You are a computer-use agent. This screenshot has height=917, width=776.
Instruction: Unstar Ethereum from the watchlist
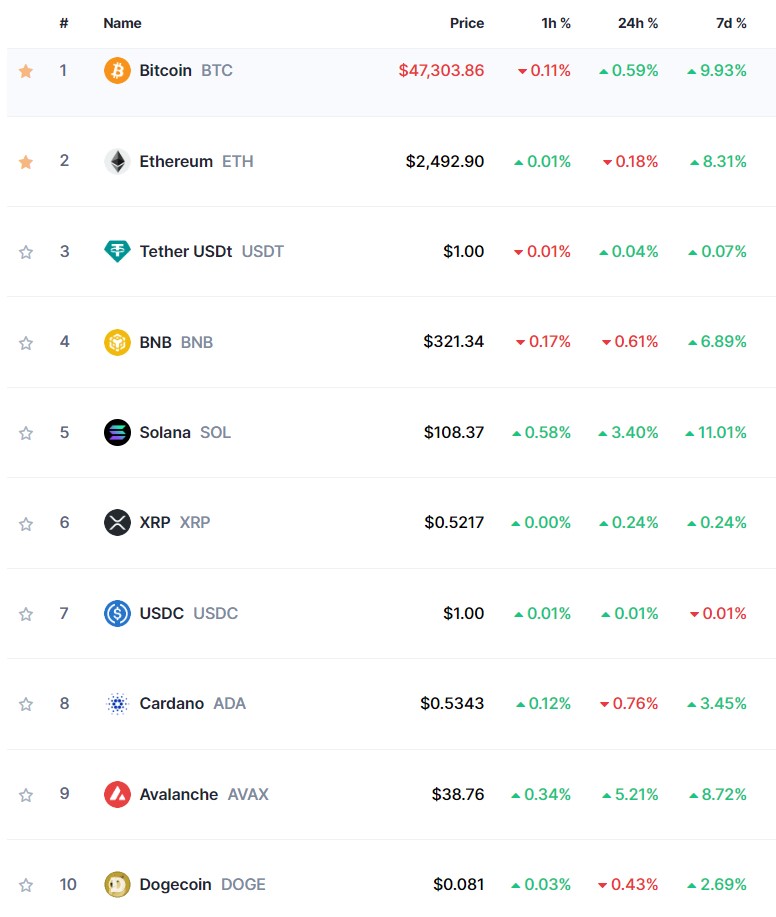click(26, 162)
